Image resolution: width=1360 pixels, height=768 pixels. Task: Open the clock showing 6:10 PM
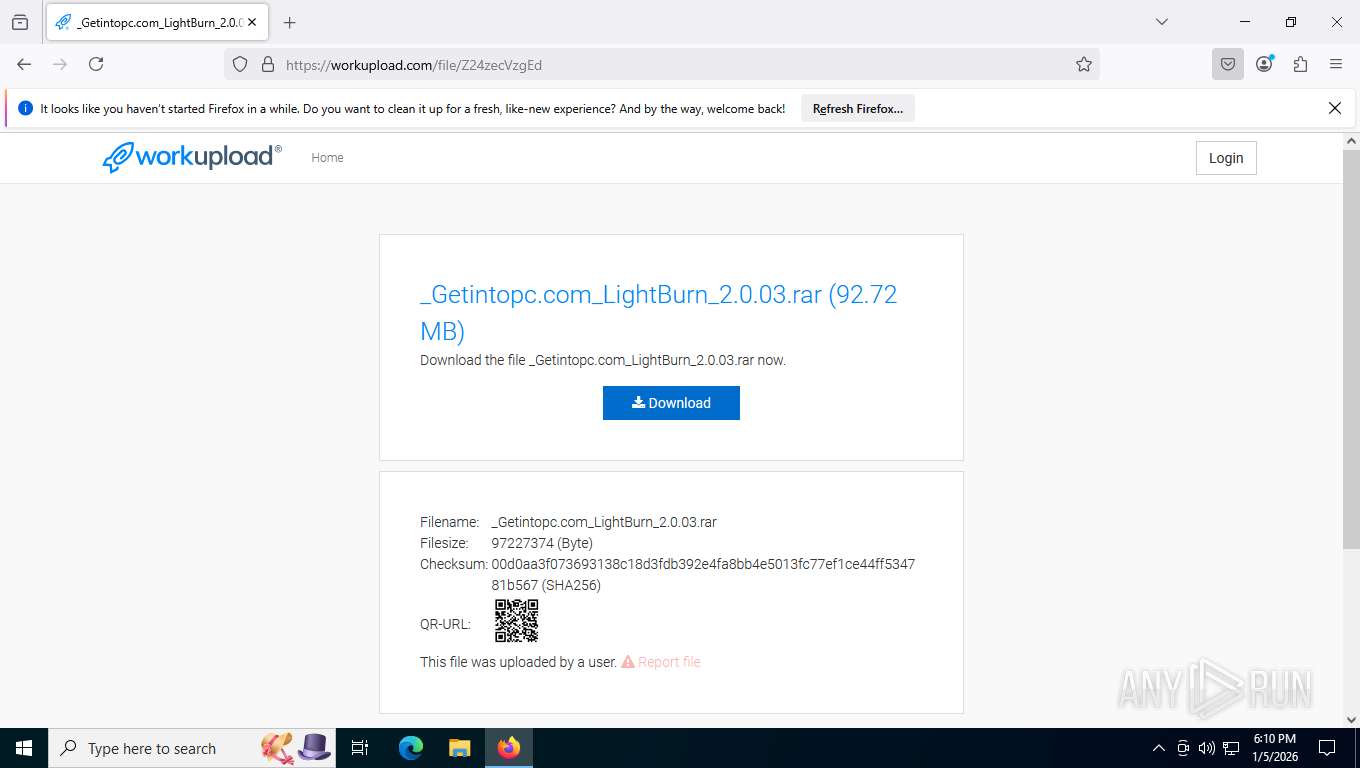pos(1275,748)
